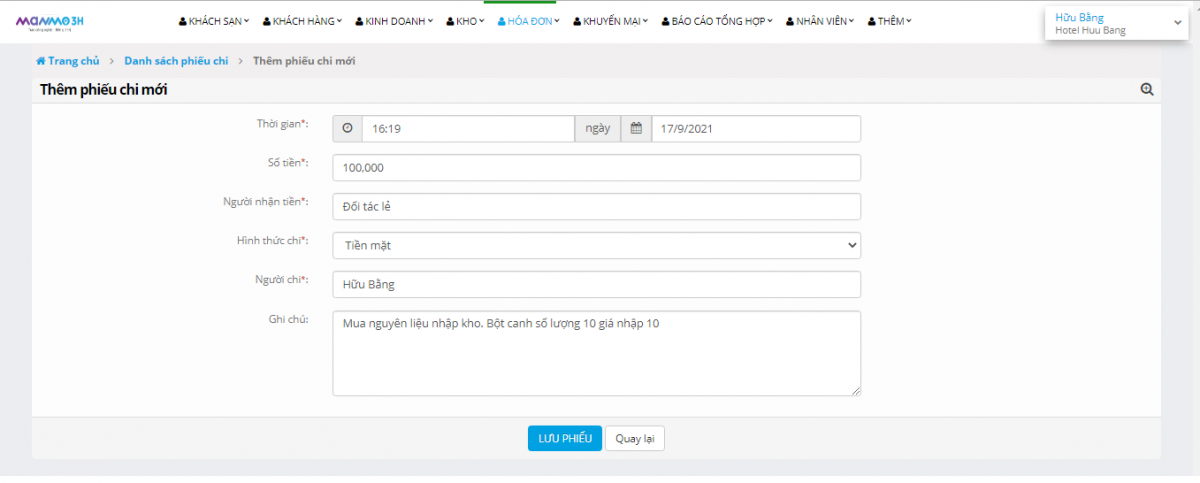
Task: Click into the Số tiền input field
Action: [596, 168]
